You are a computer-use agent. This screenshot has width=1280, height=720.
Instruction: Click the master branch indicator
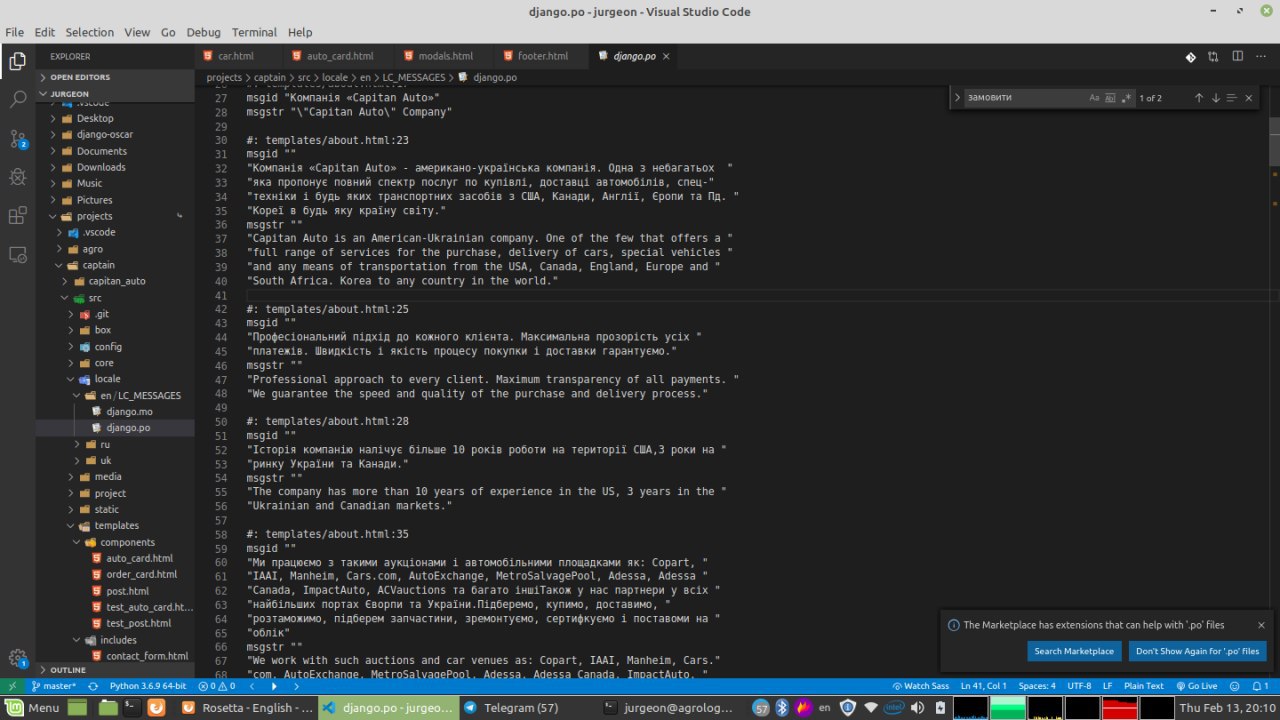coord(54,686)
